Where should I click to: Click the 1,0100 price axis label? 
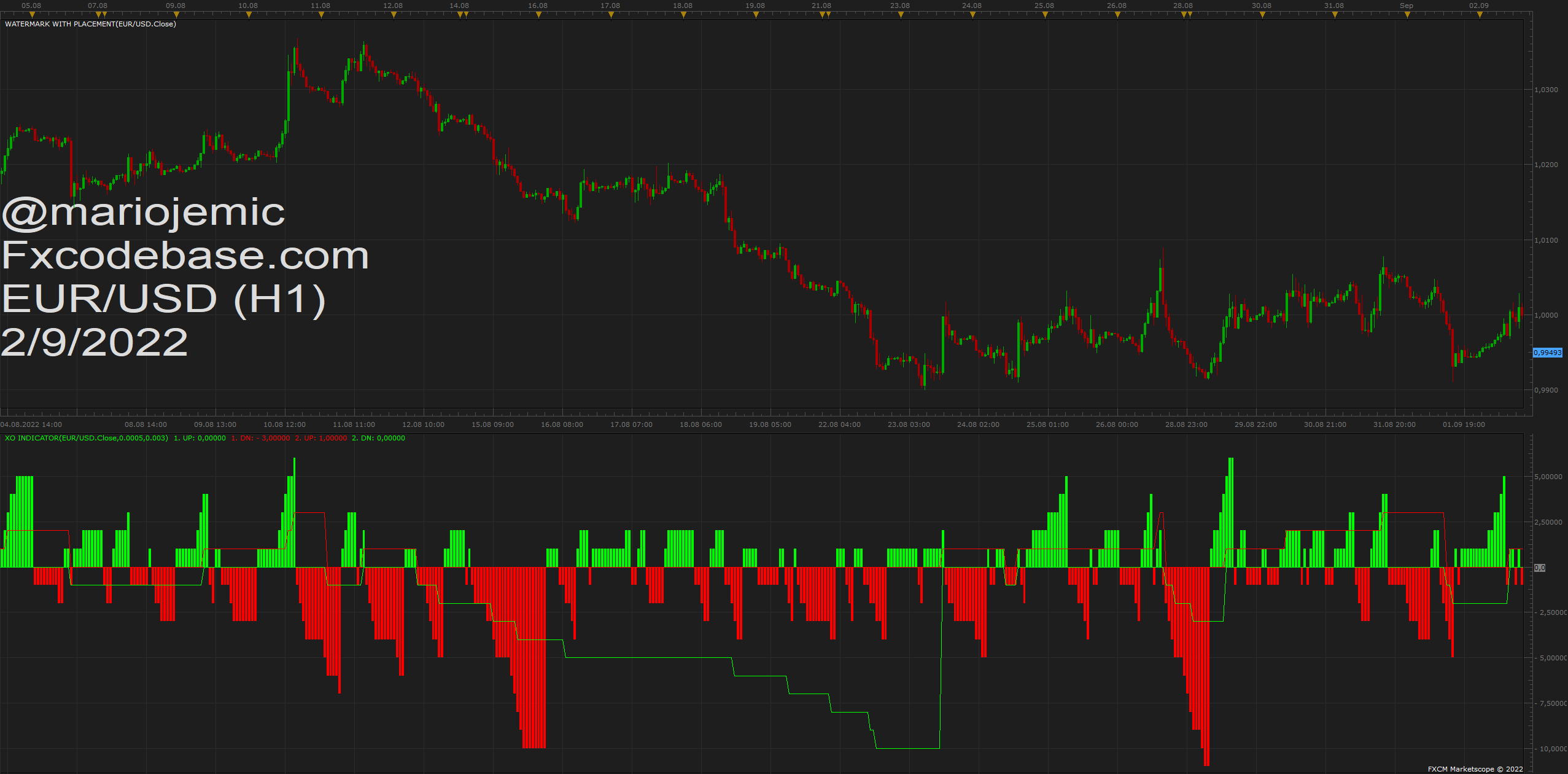(x=1546, y=240)
